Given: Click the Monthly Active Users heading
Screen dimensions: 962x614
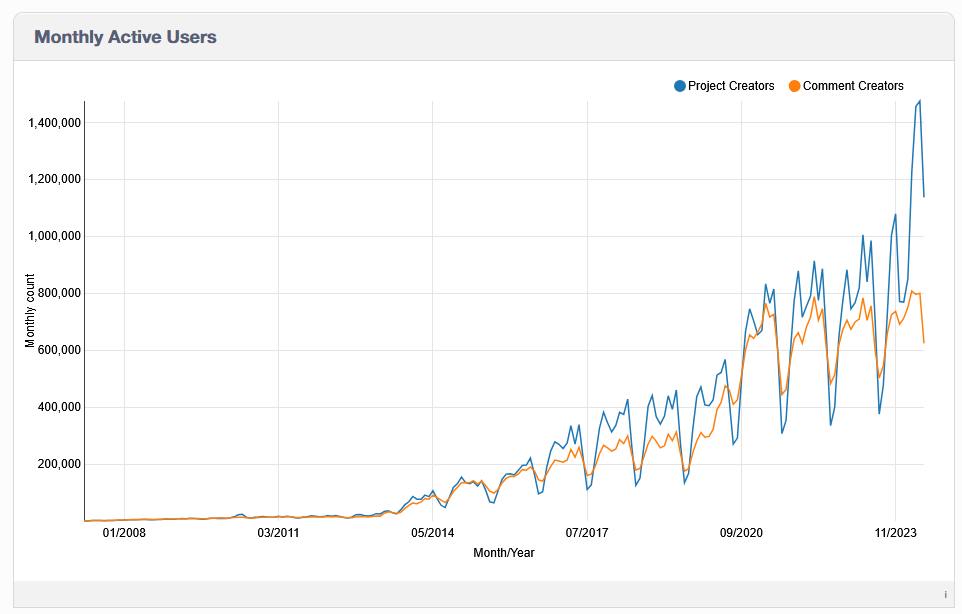Looking at the screenshot, I should [x=125, y=37].
